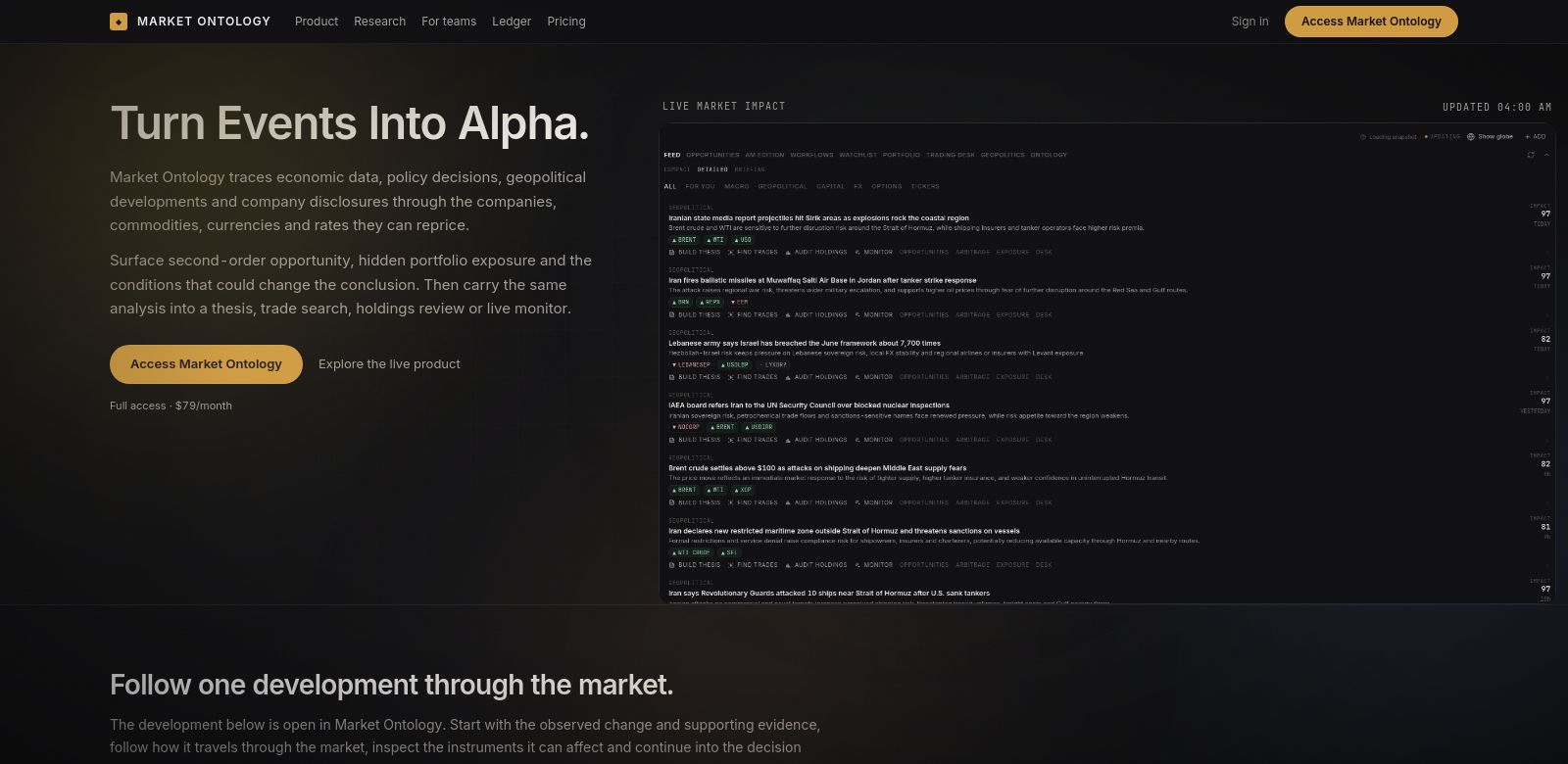This screenshot has height=764, width=1568.
Task: Click Monitor icon in Sirik story
Action: point(857,253)
